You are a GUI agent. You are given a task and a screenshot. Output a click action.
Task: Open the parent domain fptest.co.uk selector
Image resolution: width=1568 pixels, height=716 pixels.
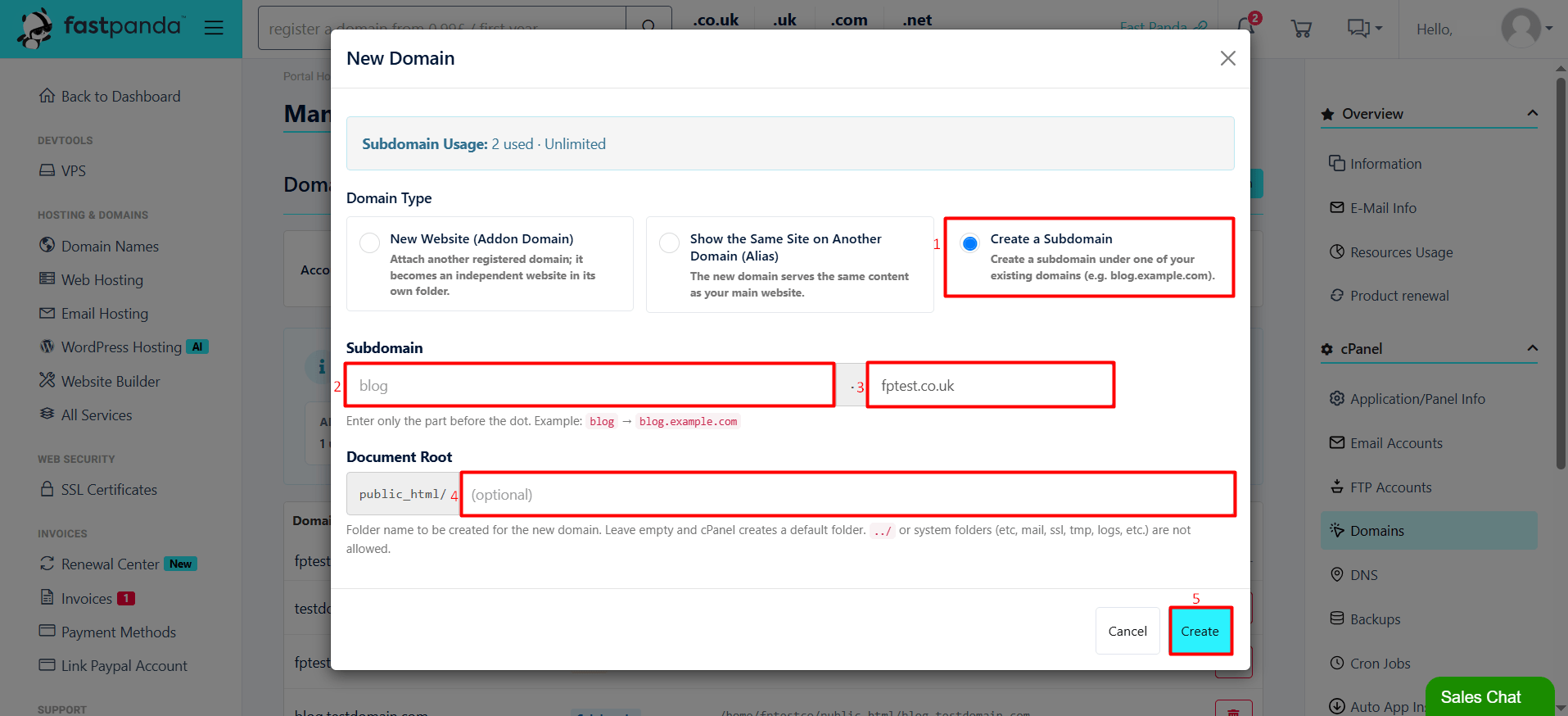[x=991, y=385]
